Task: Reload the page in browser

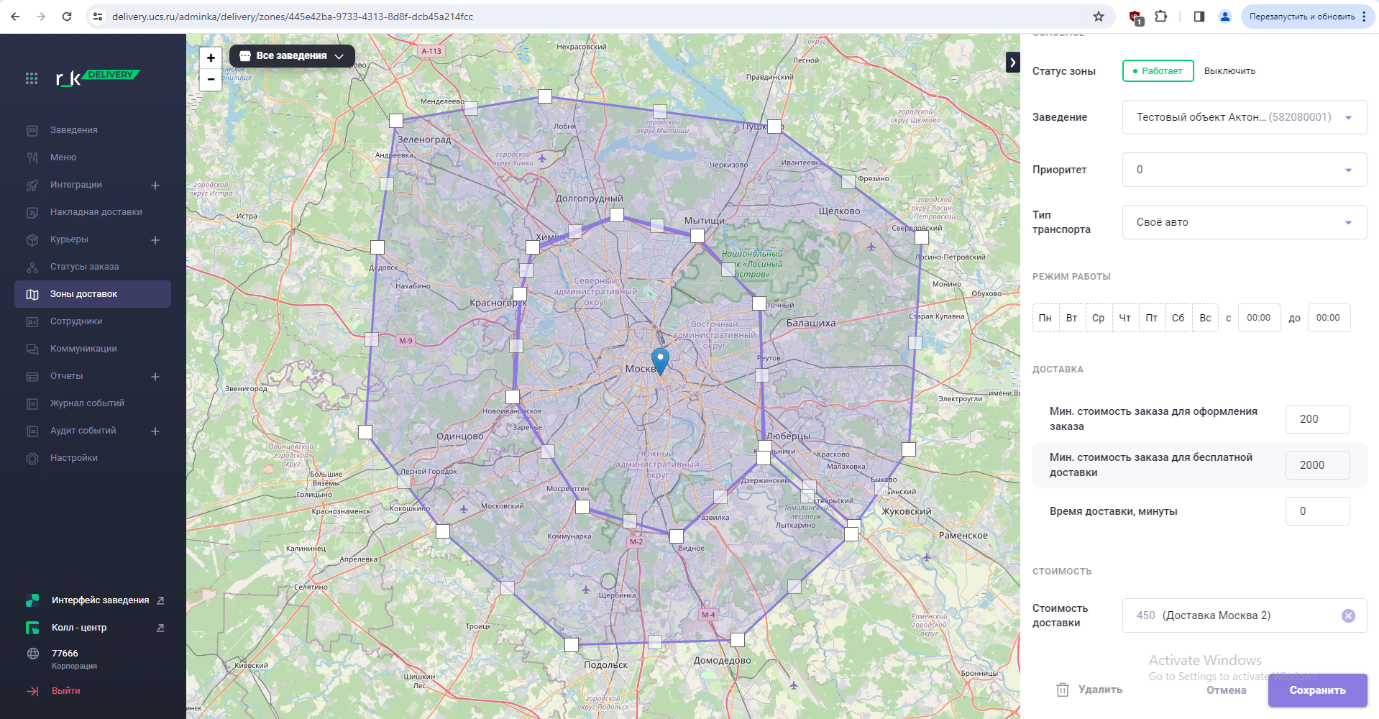Action: click(x=67, y=17)
